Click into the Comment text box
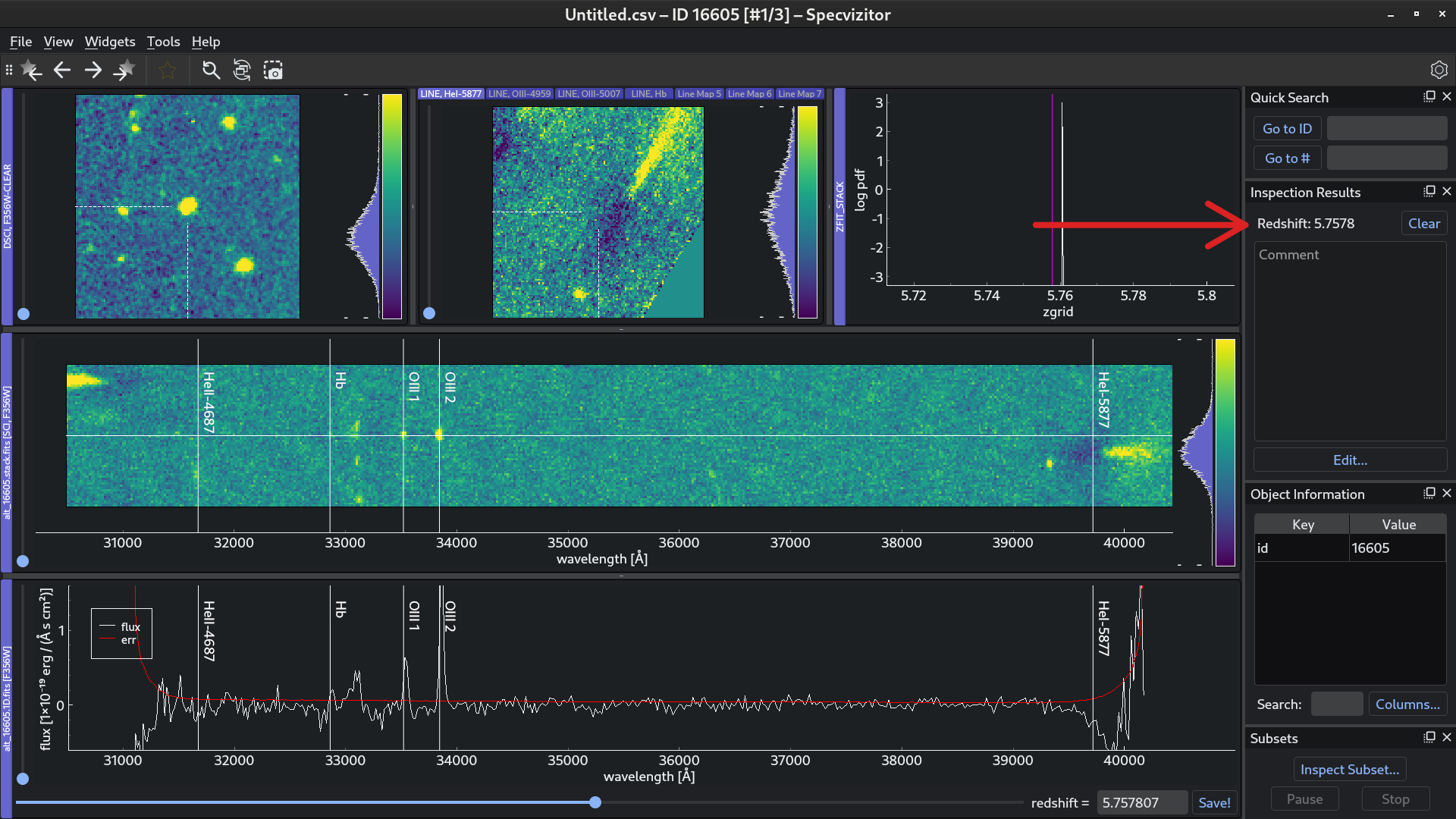 pyautogui.click(x=1350, y=341)
